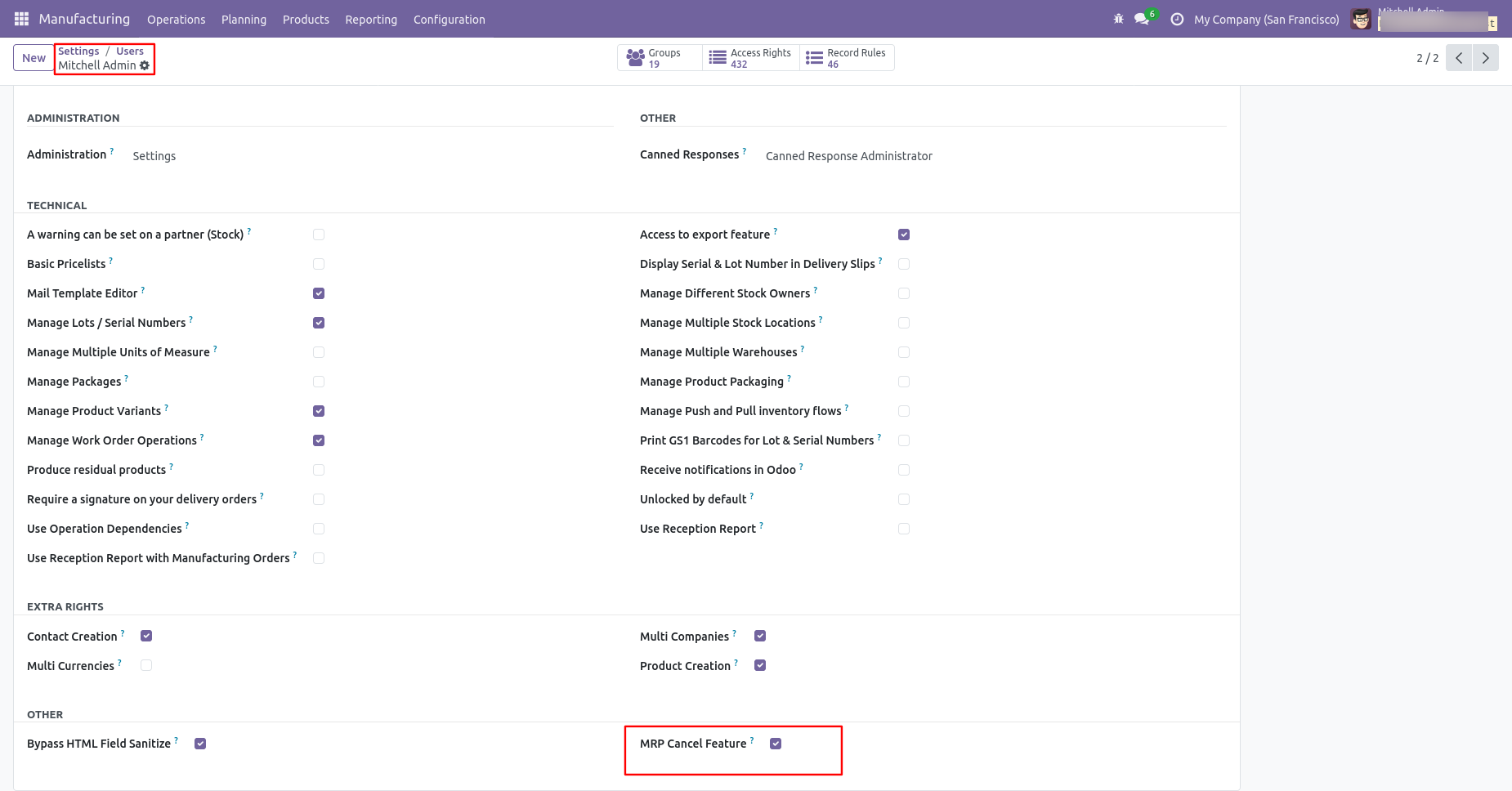
Task: Show help tooltip for Administration field
Action: pos(112,151)
